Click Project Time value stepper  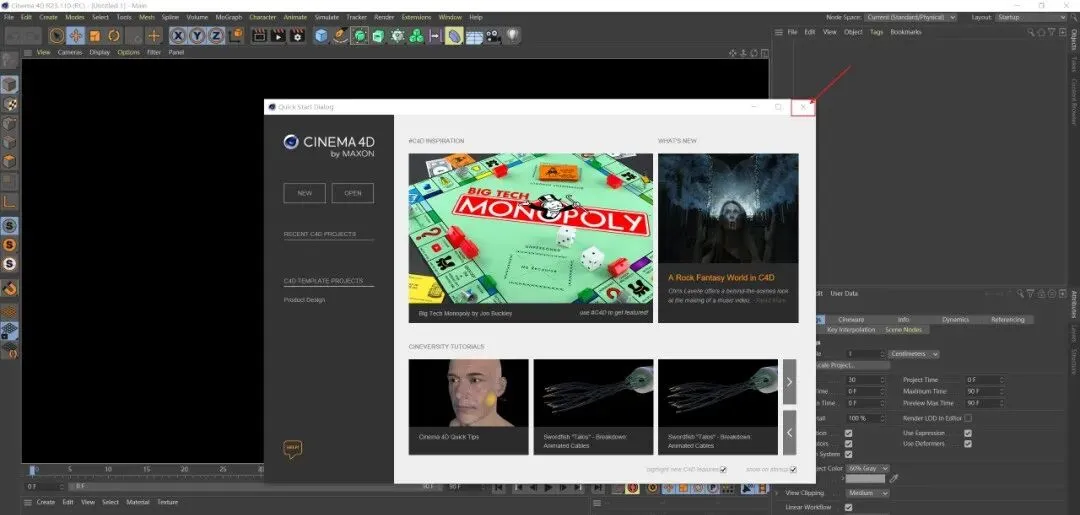1001,379
